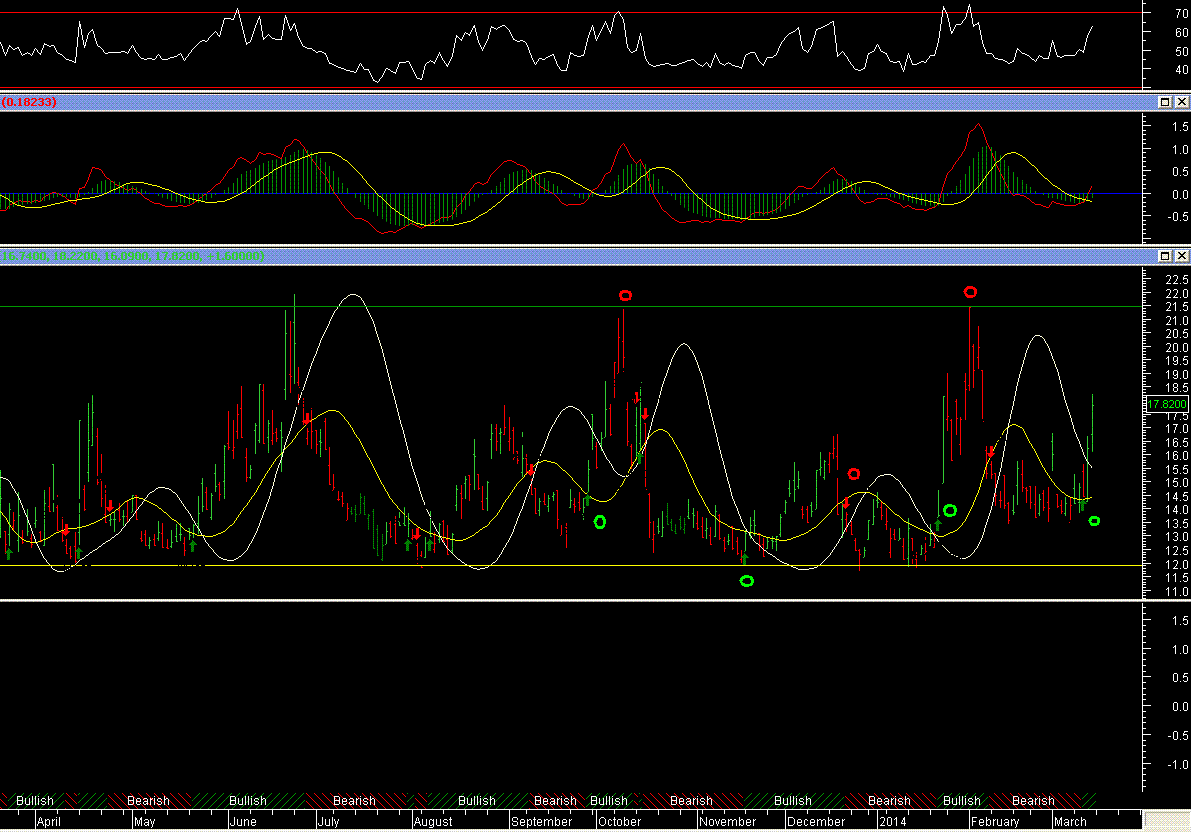Click the 2014 year label on date axis
This screenshot has width=1191, height=832.
[892, 821]
